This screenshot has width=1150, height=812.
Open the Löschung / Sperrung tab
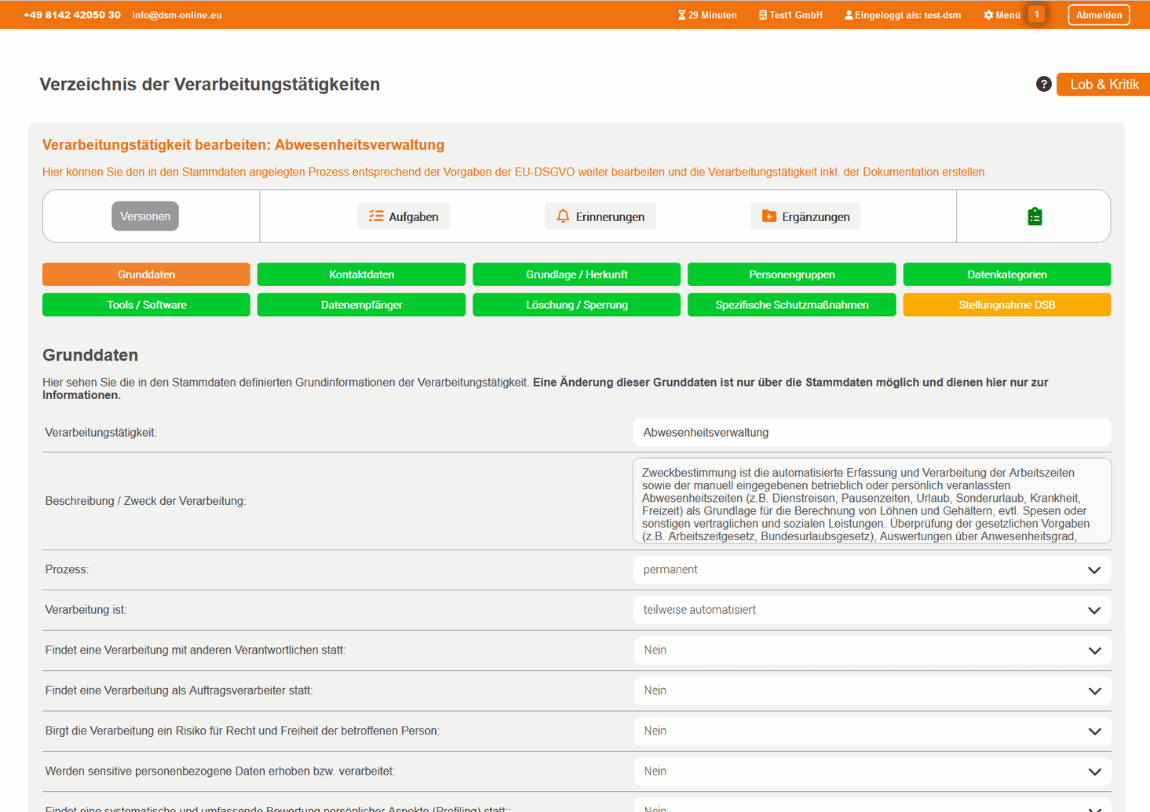coord(576,305)
